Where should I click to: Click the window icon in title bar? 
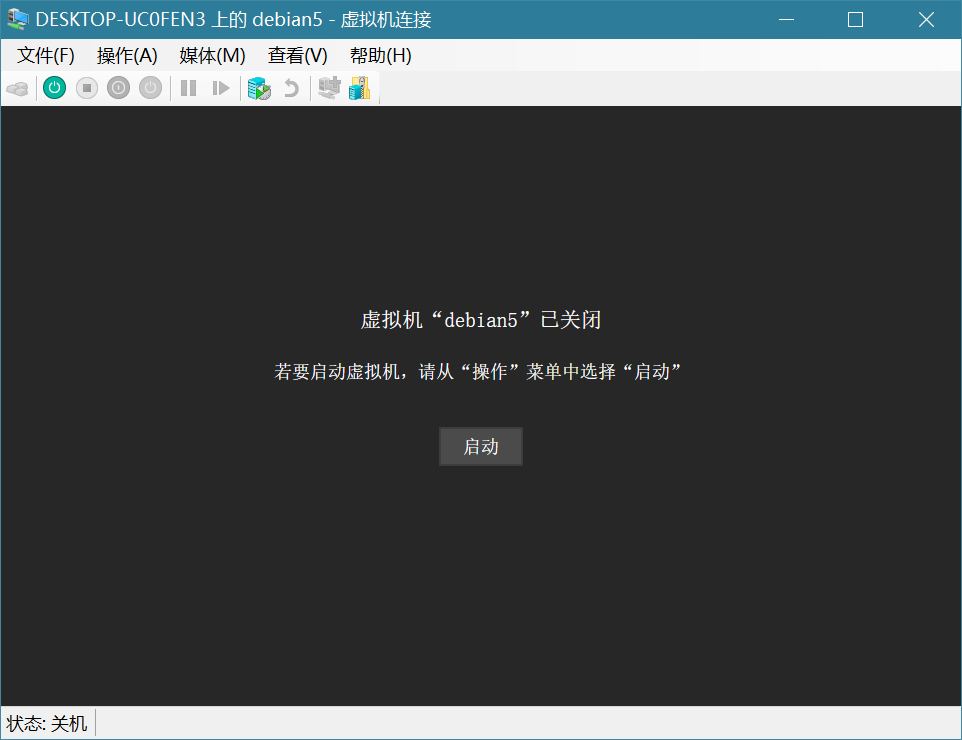coord(18,20)
